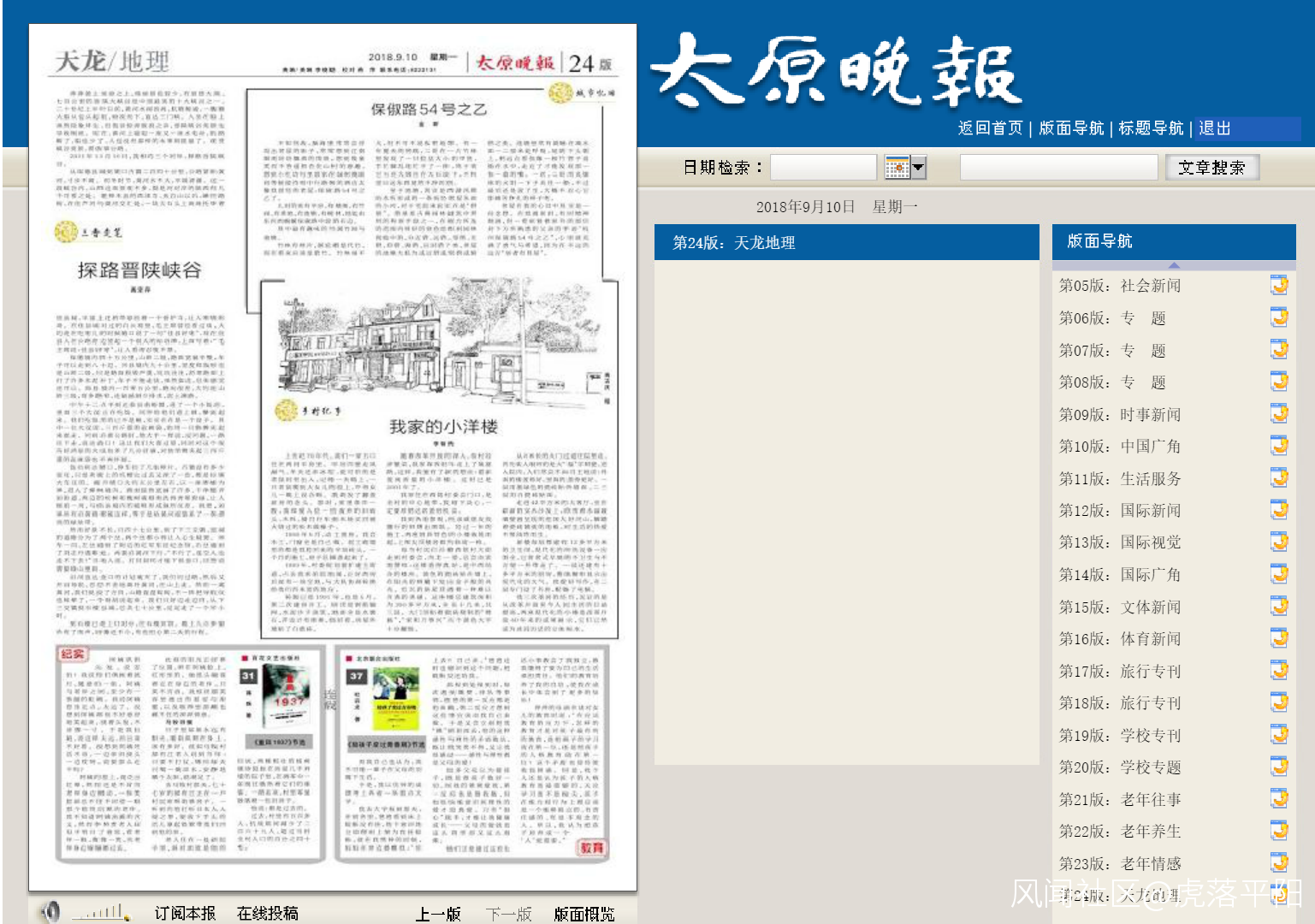The image size is (1315, 924).
Task: Select 第09版：时事新闻 in the section list
Action: [1120, 414]
